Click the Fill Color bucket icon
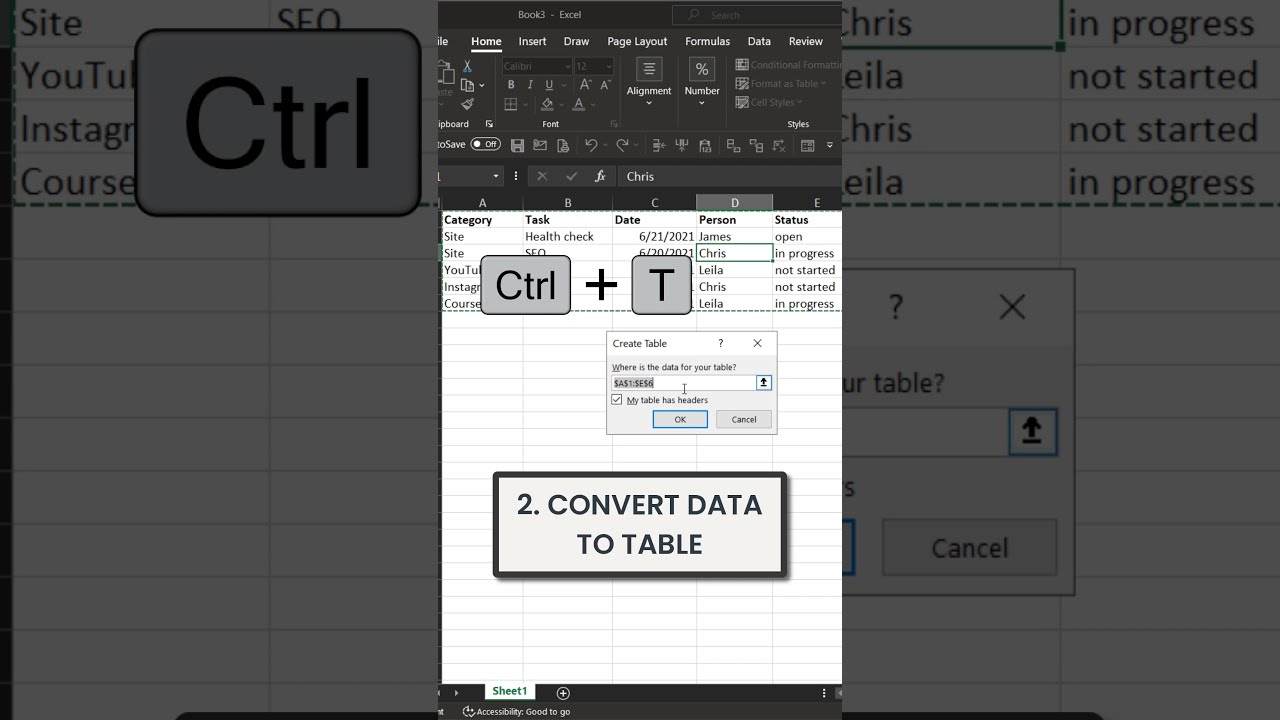The image size is (1280, 720). [x=546, y=104]
